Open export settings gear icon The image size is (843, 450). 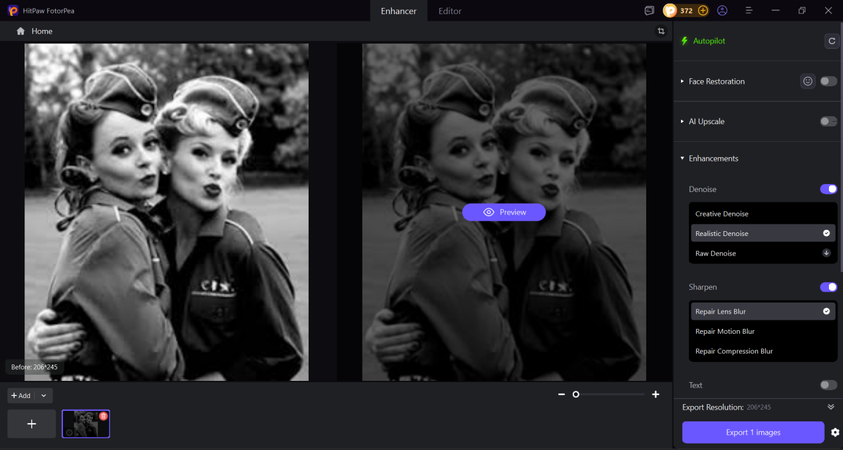click(x=835, y=432)
